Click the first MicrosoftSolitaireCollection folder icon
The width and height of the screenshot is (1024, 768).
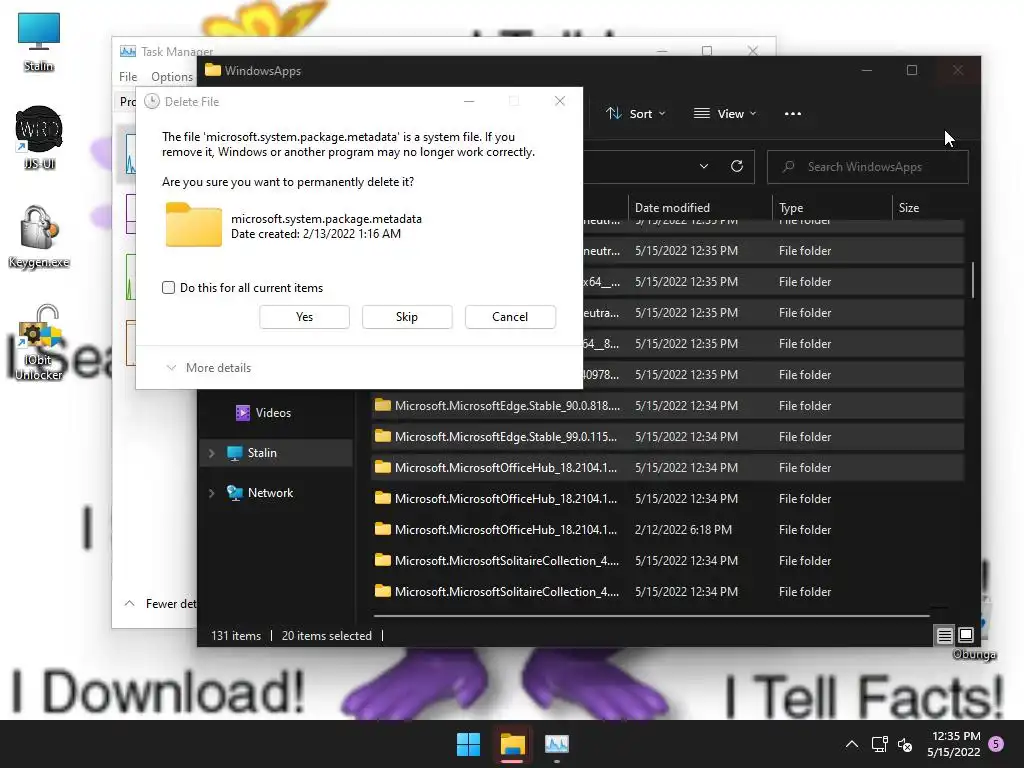pyautogui.click(x=383, y=560)
